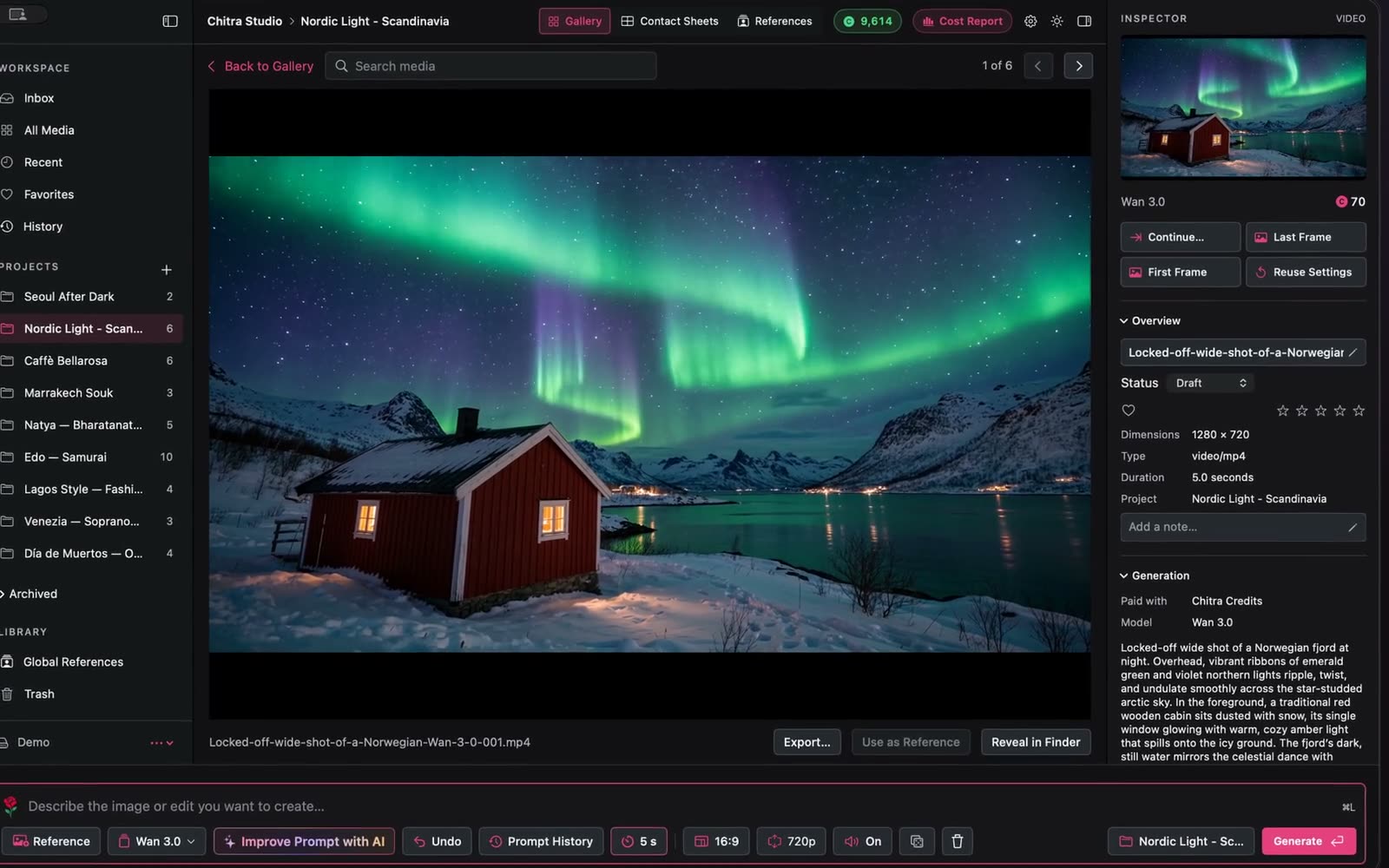Open the References tab
This screenshot has height=868, width=1389.
click(x=774, y=21)
